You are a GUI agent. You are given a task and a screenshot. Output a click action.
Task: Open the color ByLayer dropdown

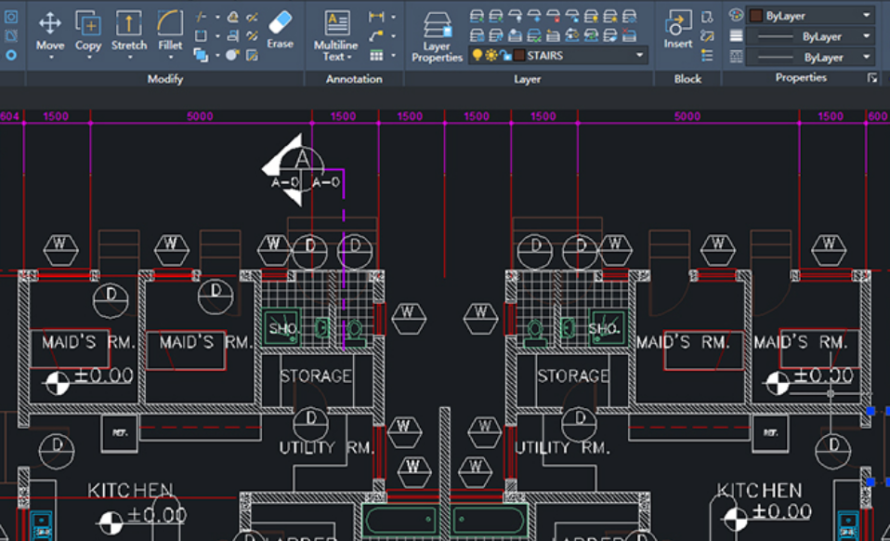pyautogui.click(x=866, y=15)
